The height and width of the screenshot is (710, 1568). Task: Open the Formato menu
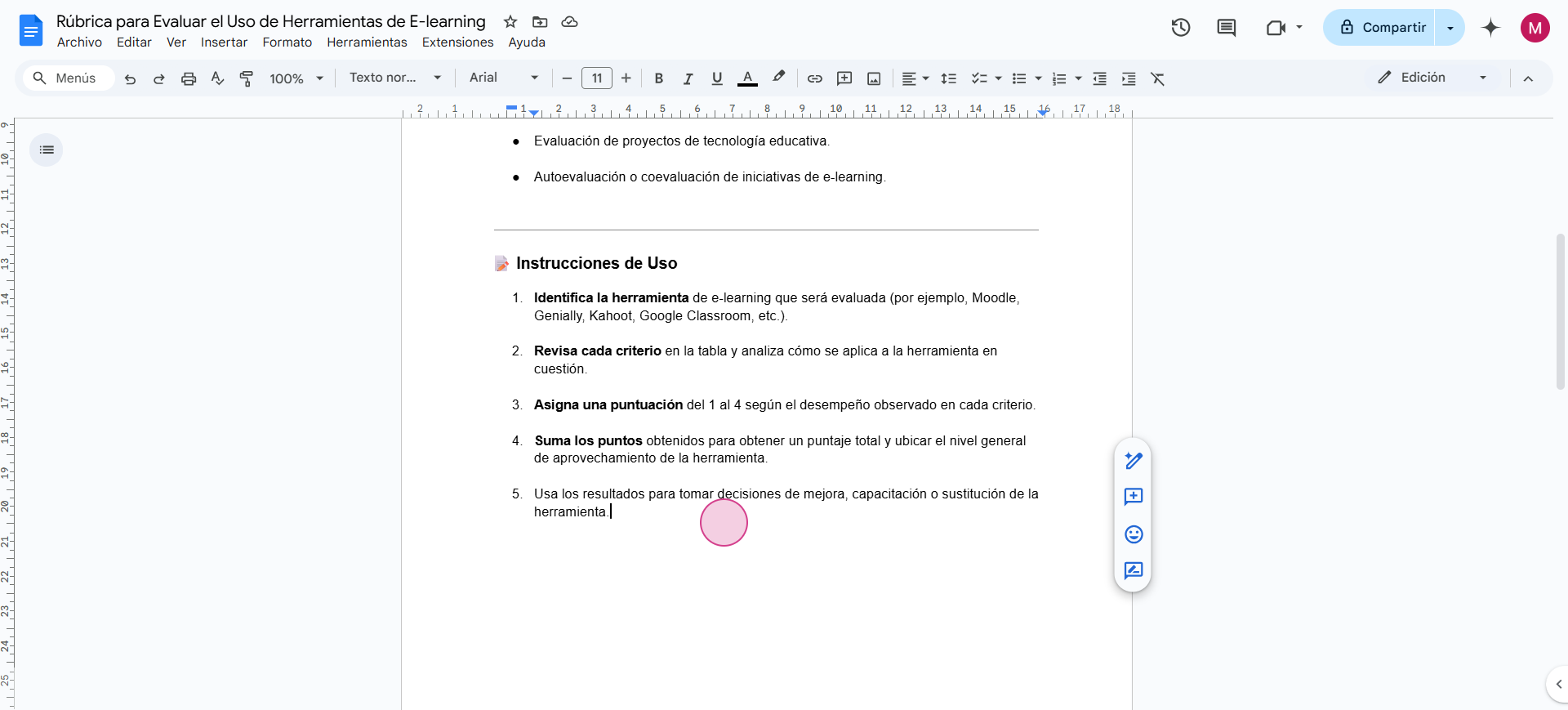point(287,42)
